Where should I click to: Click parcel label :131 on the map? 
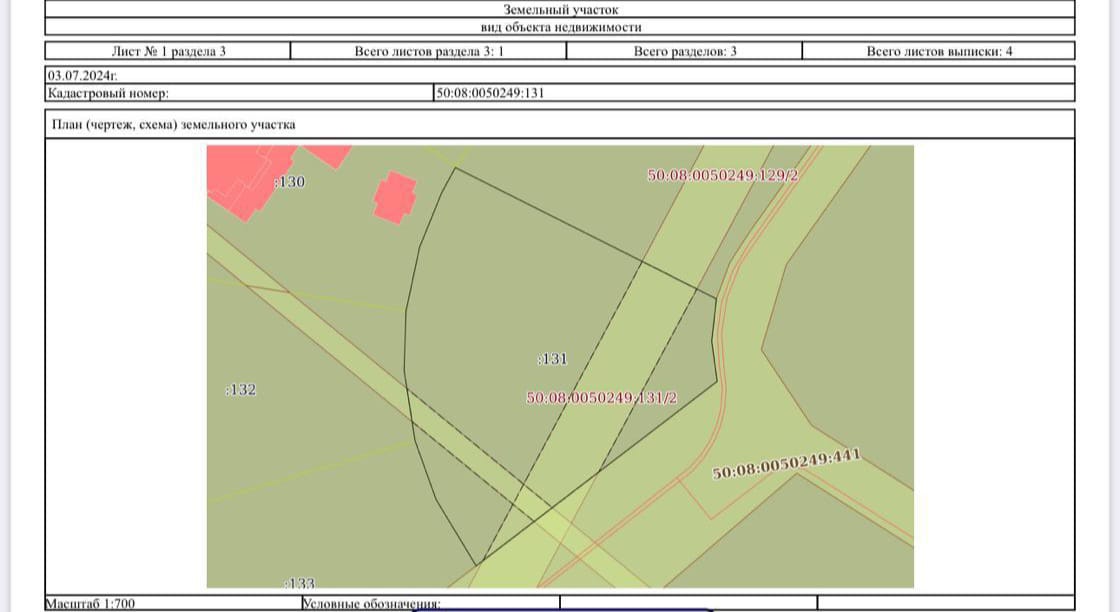[x=552, y=358]
